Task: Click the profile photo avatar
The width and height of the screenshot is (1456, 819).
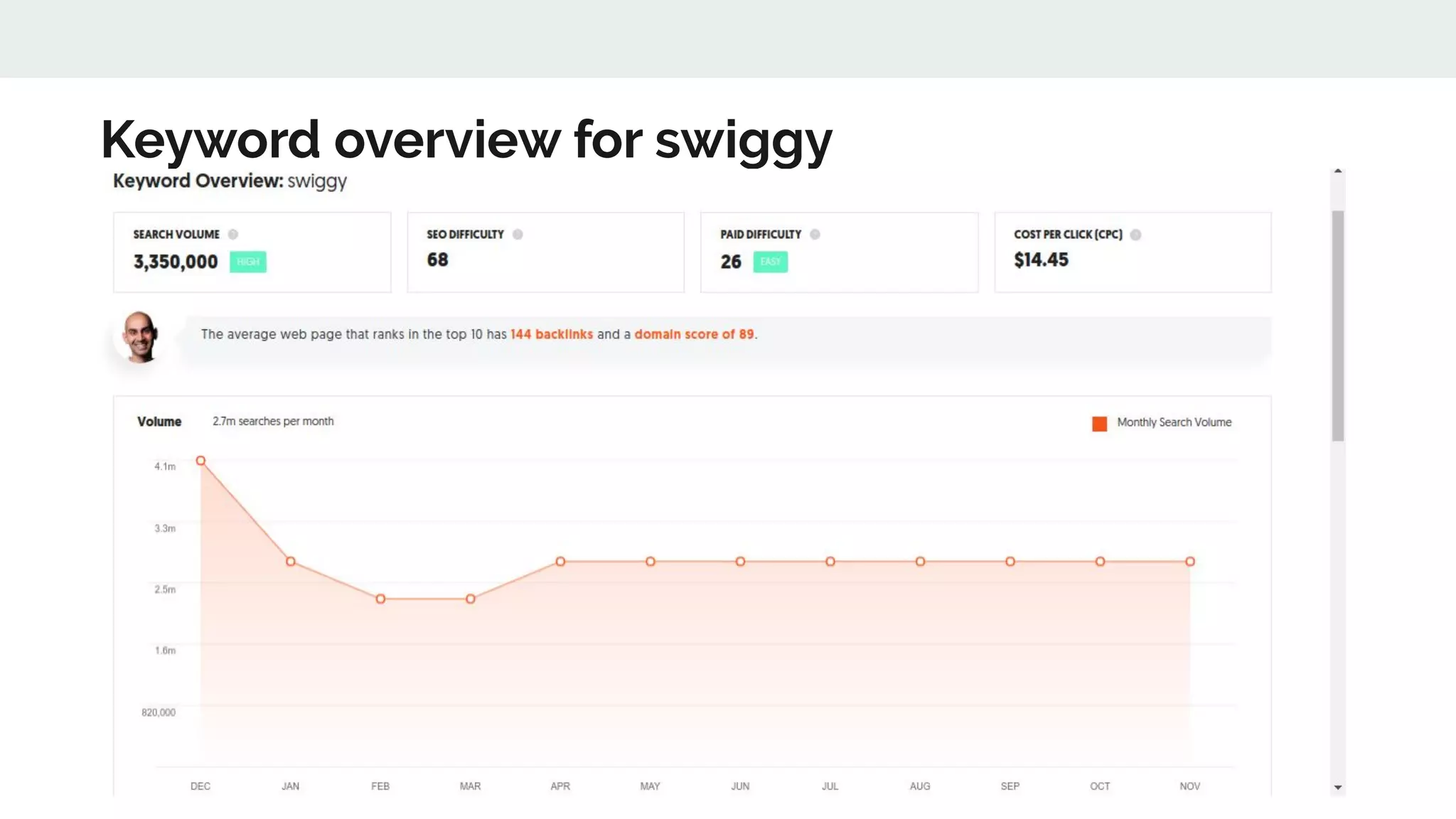Action: pos(140,337)
